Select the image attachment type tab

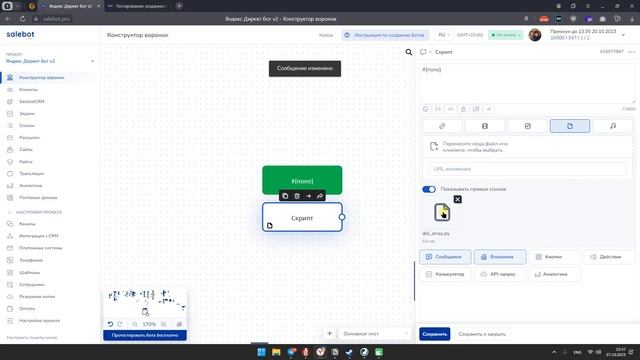527,126
